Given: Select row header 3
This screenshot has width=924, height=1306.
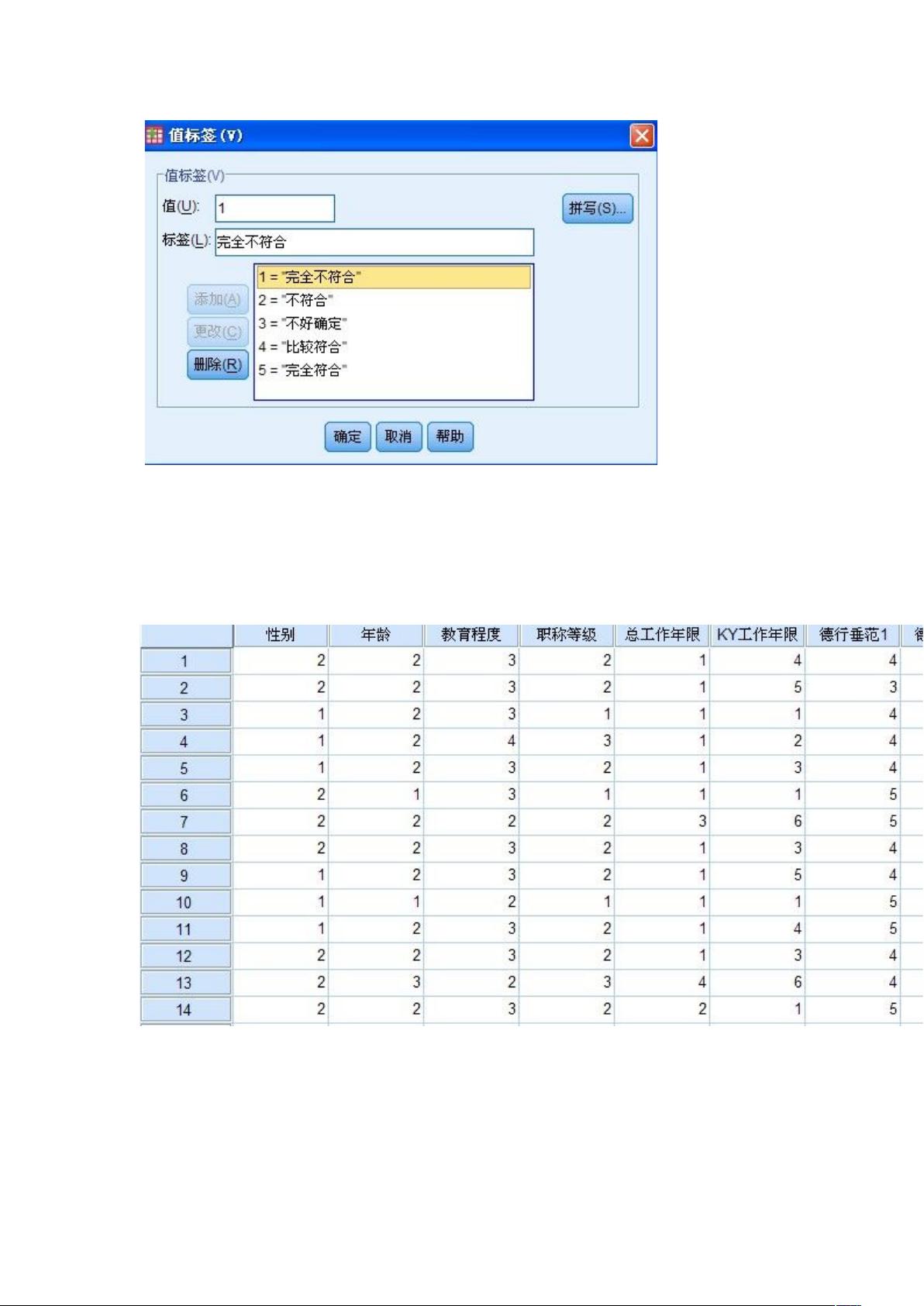Looking at the screenshot, I should 185,715.
